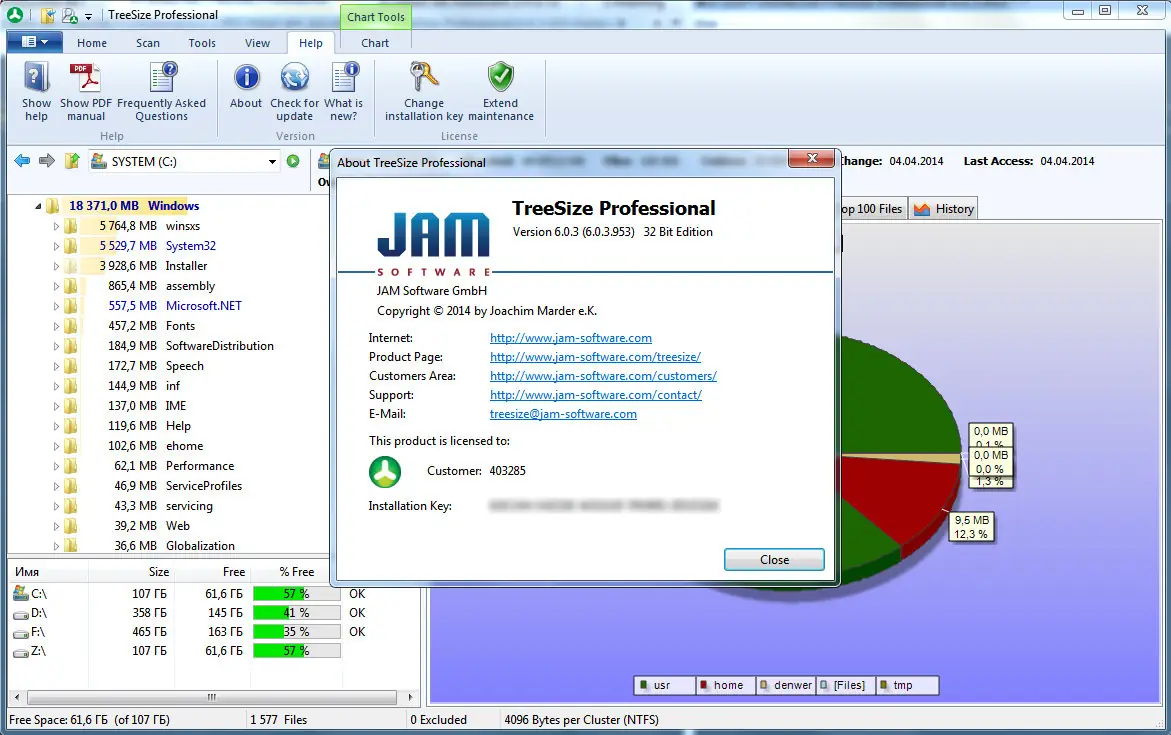Switch to the Home ribbon tab
The image size is (1171, 735).
pyautogui.click(x=92, y=43)
